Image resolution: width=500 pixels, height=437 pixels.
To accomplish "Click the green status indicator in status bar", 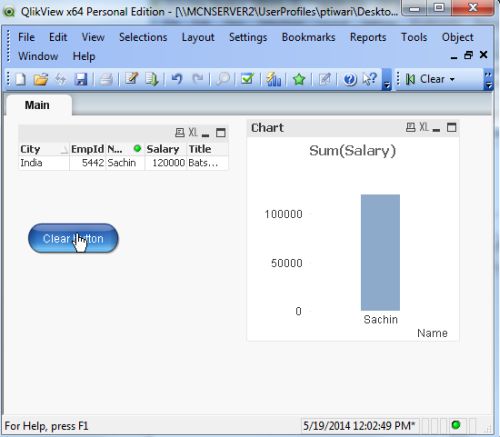I will 456,425.
